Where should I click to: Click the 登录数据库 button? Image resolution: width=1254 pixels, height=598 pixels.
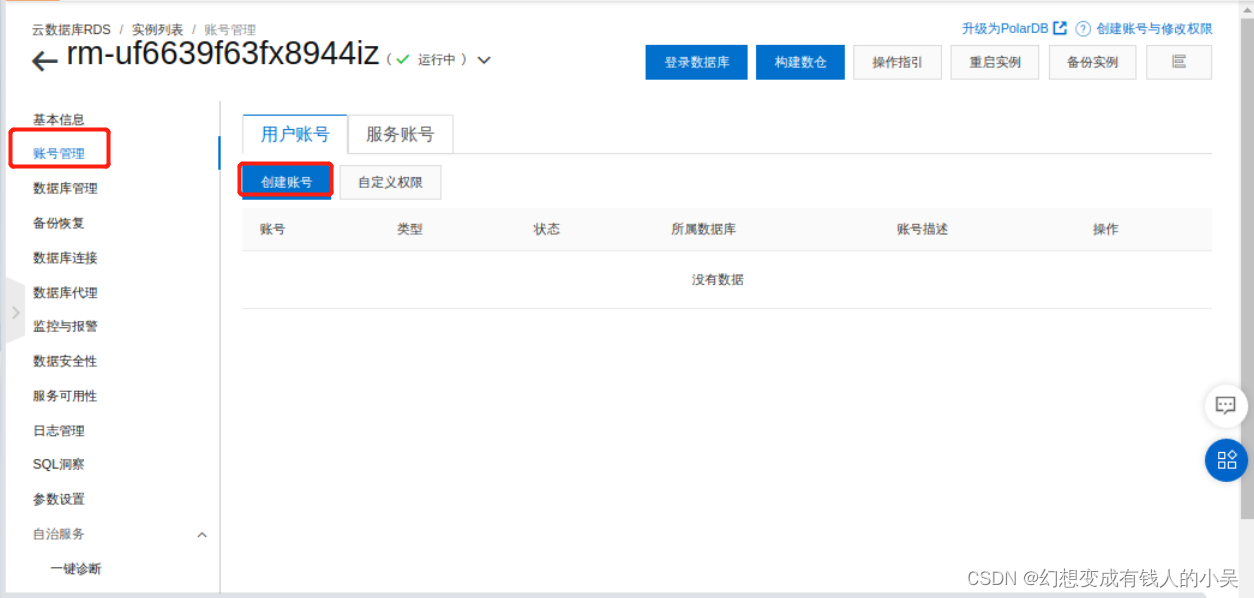[697, 62]
